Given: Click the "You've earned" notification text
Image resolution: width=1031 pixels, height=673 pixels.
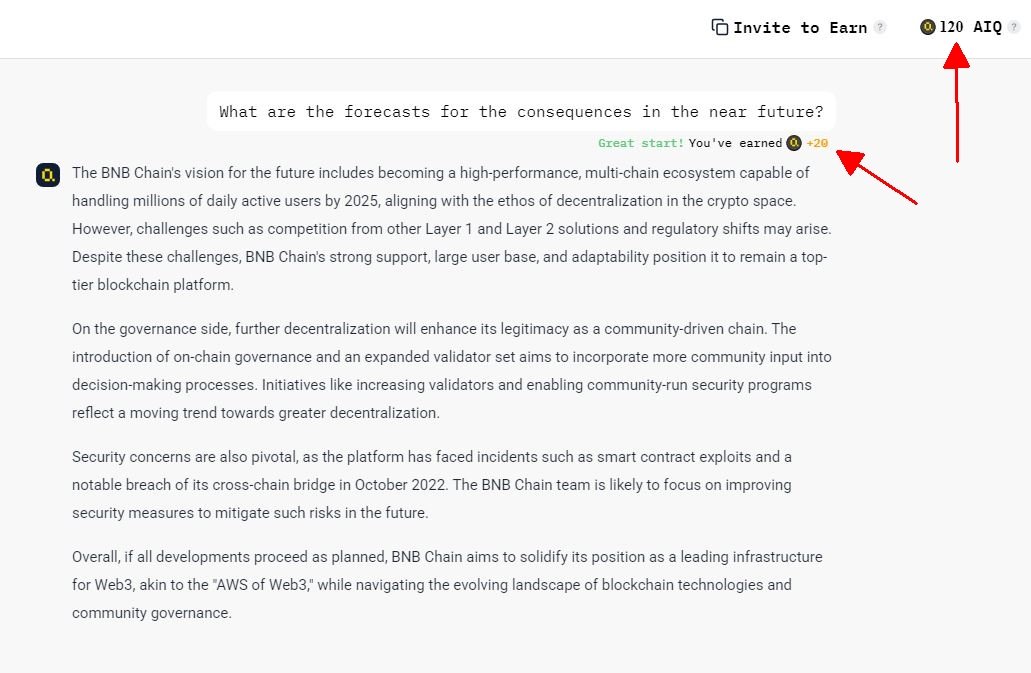Looking at the screenshot, I should pyautogui.click(x=735, y=143).
